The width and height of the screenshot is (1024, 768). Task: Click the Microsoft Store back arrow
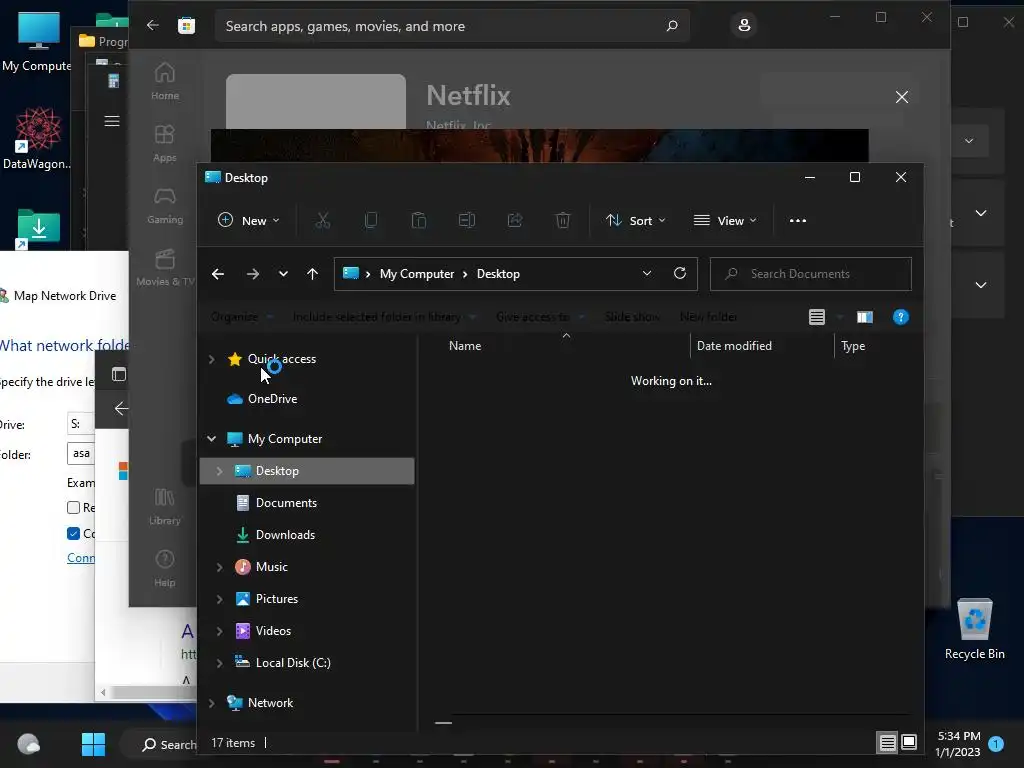153,25
